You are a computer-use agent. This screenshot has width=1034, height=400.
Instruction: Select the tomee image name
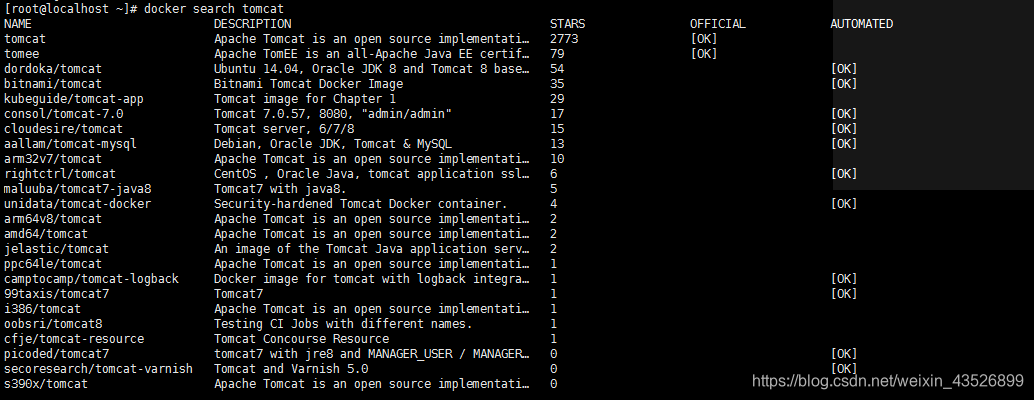[22, 54]
